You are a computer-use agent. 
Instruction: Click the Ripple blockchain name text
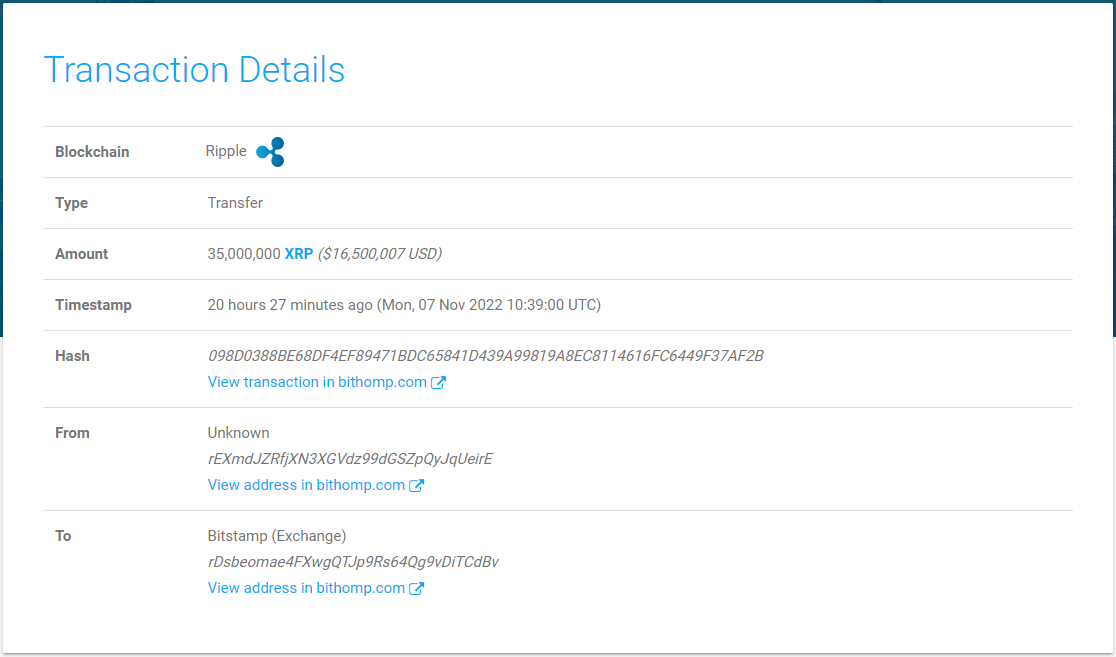tap(226, 151)
